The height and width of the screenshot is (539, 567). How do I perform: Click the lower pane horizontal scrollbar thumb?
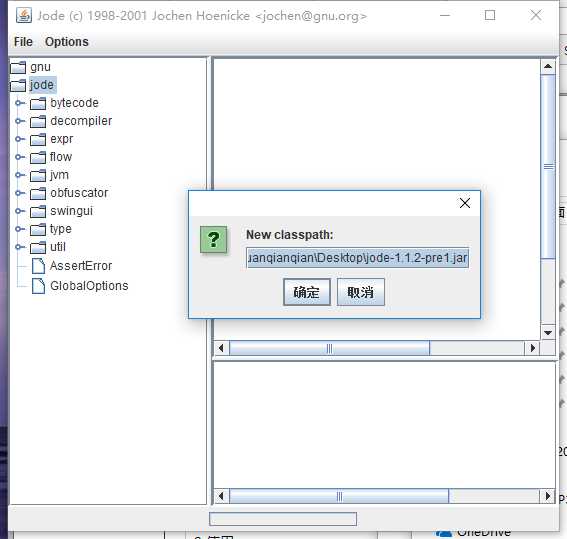pos(339,496)
